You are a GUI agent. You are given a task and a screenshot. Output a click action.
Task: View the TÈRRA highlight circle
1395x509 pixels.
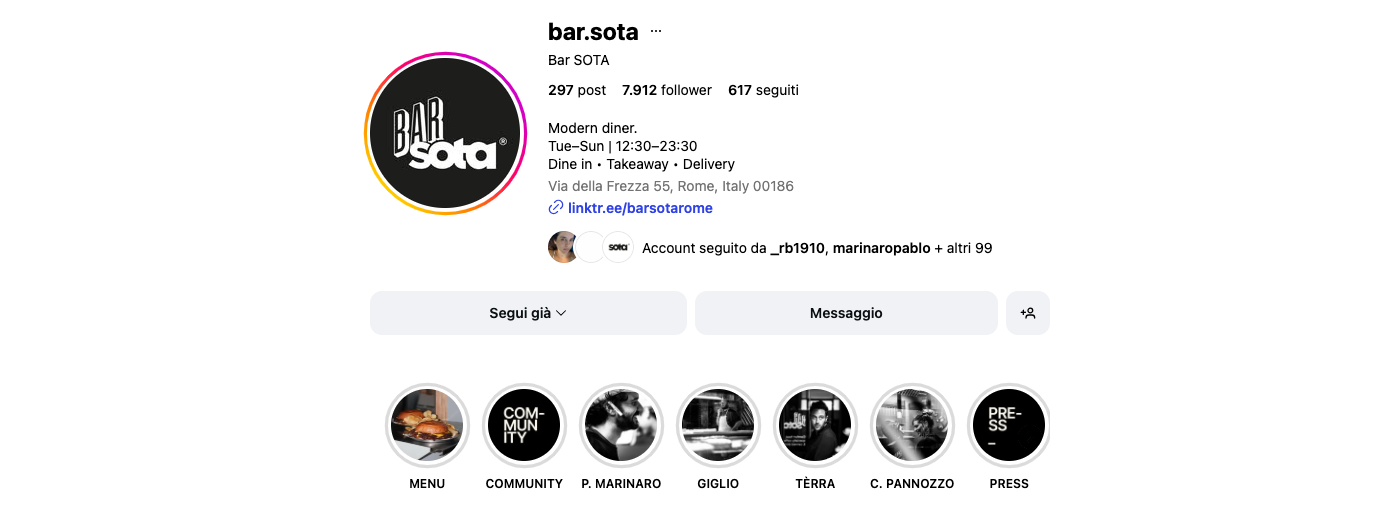coord(815,425)
